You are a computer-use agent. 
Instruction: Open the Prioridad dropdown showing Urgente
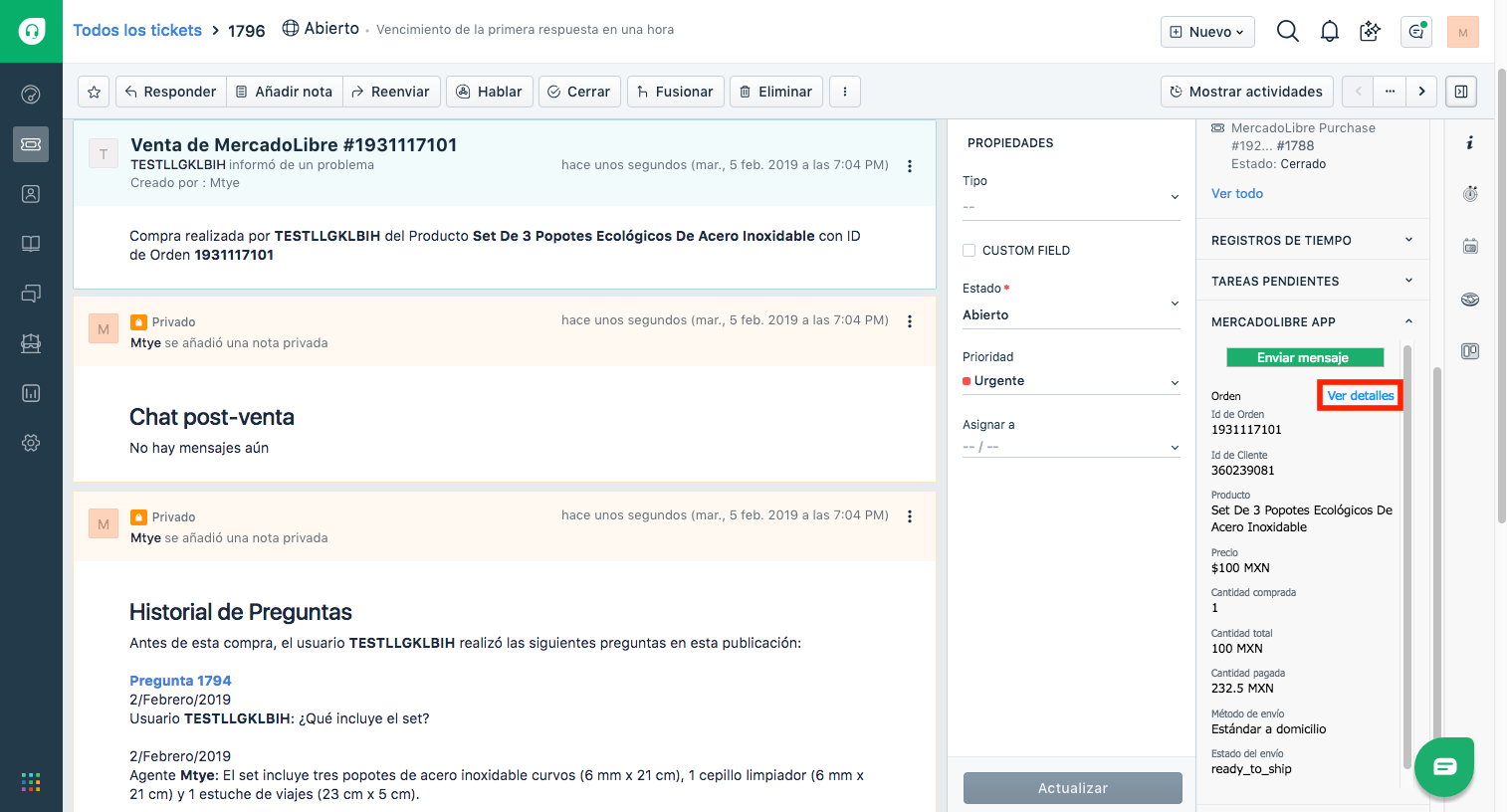click(x=1071, y=381)
